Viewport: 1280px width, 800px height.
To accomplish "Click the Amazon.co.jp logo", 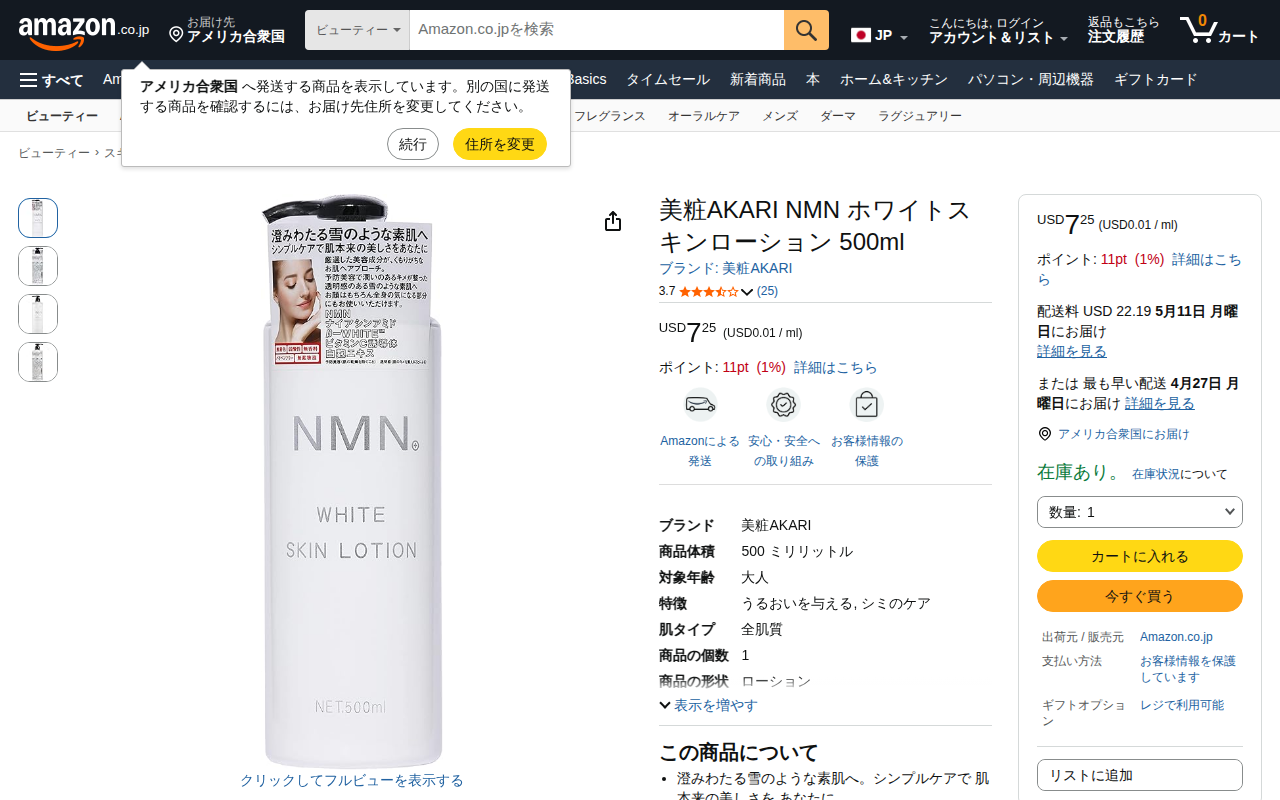I will pyautogui.click(x=84, y=31).
